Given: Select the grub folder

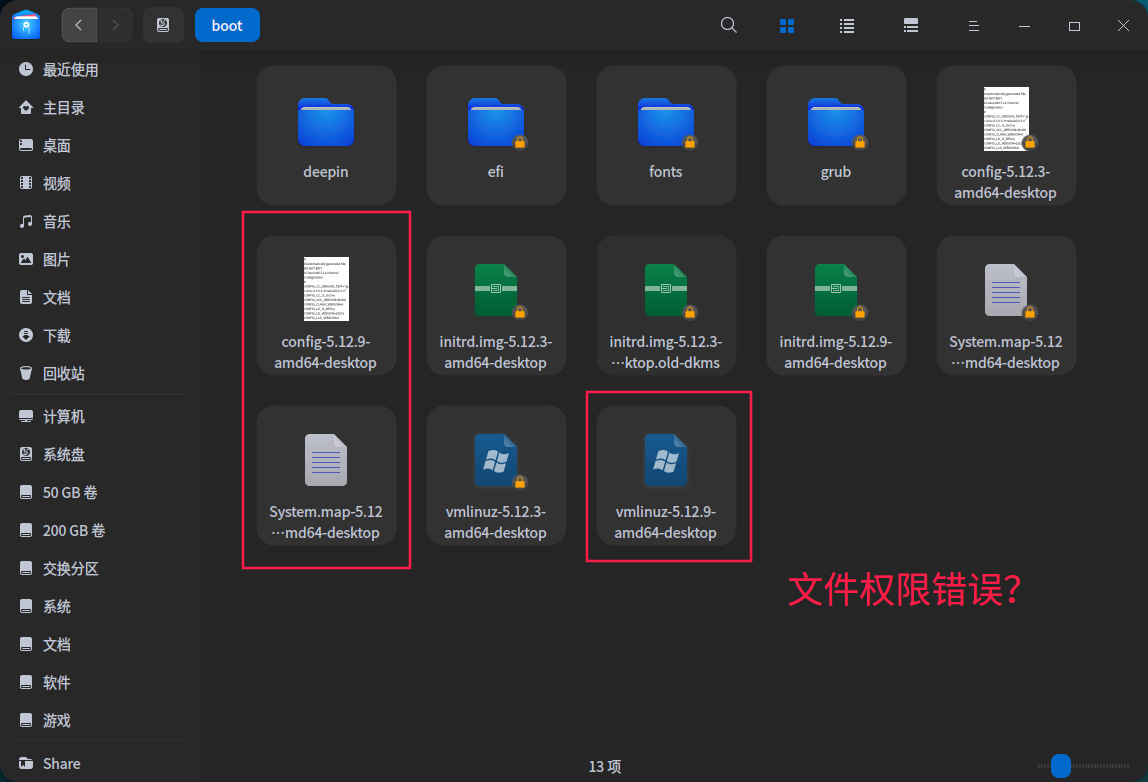Looking at the screenshot, I should [x=835, y=135].
